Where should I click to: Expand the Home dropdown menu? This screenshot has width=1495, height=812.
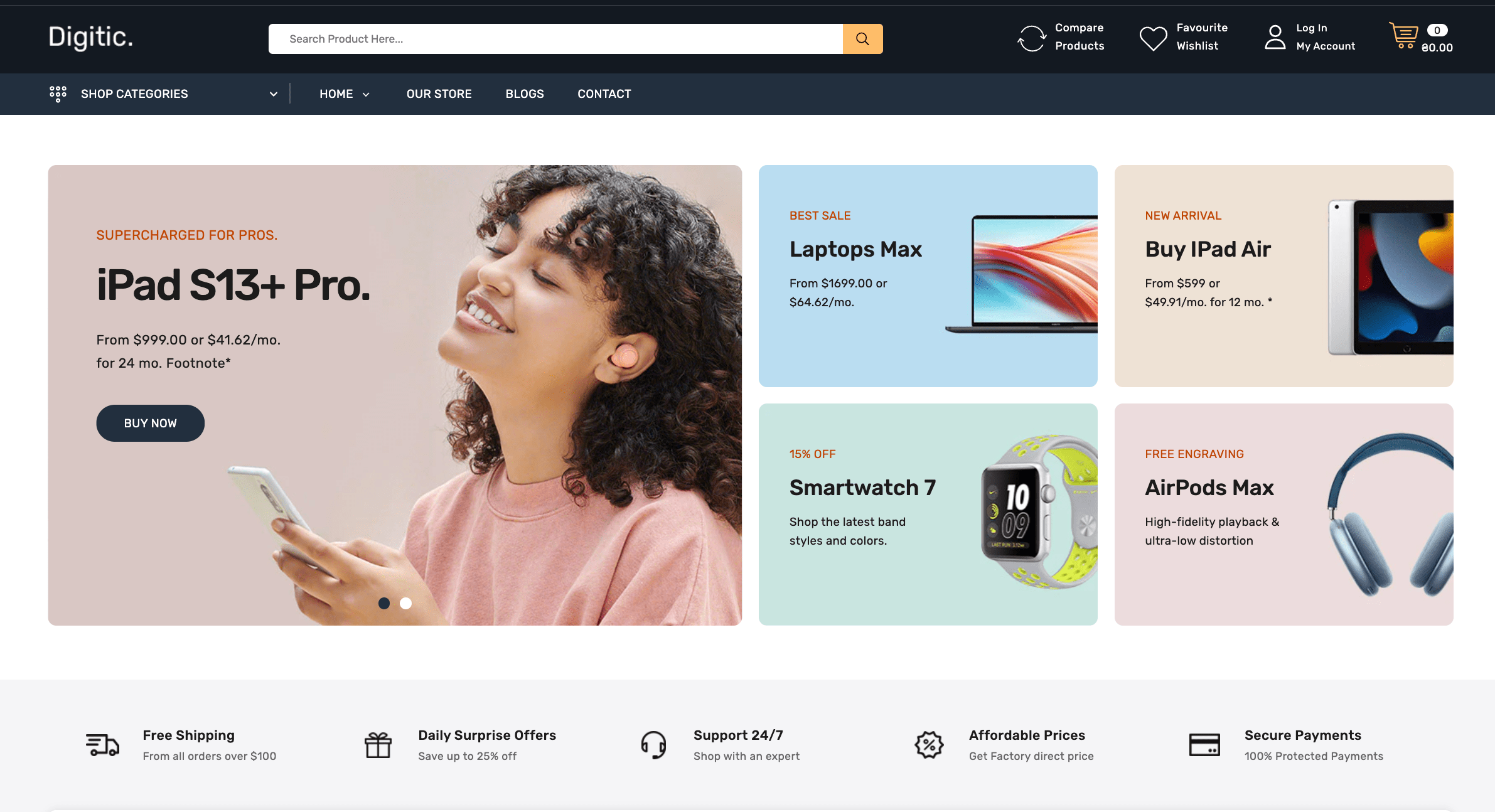(367, 94)
